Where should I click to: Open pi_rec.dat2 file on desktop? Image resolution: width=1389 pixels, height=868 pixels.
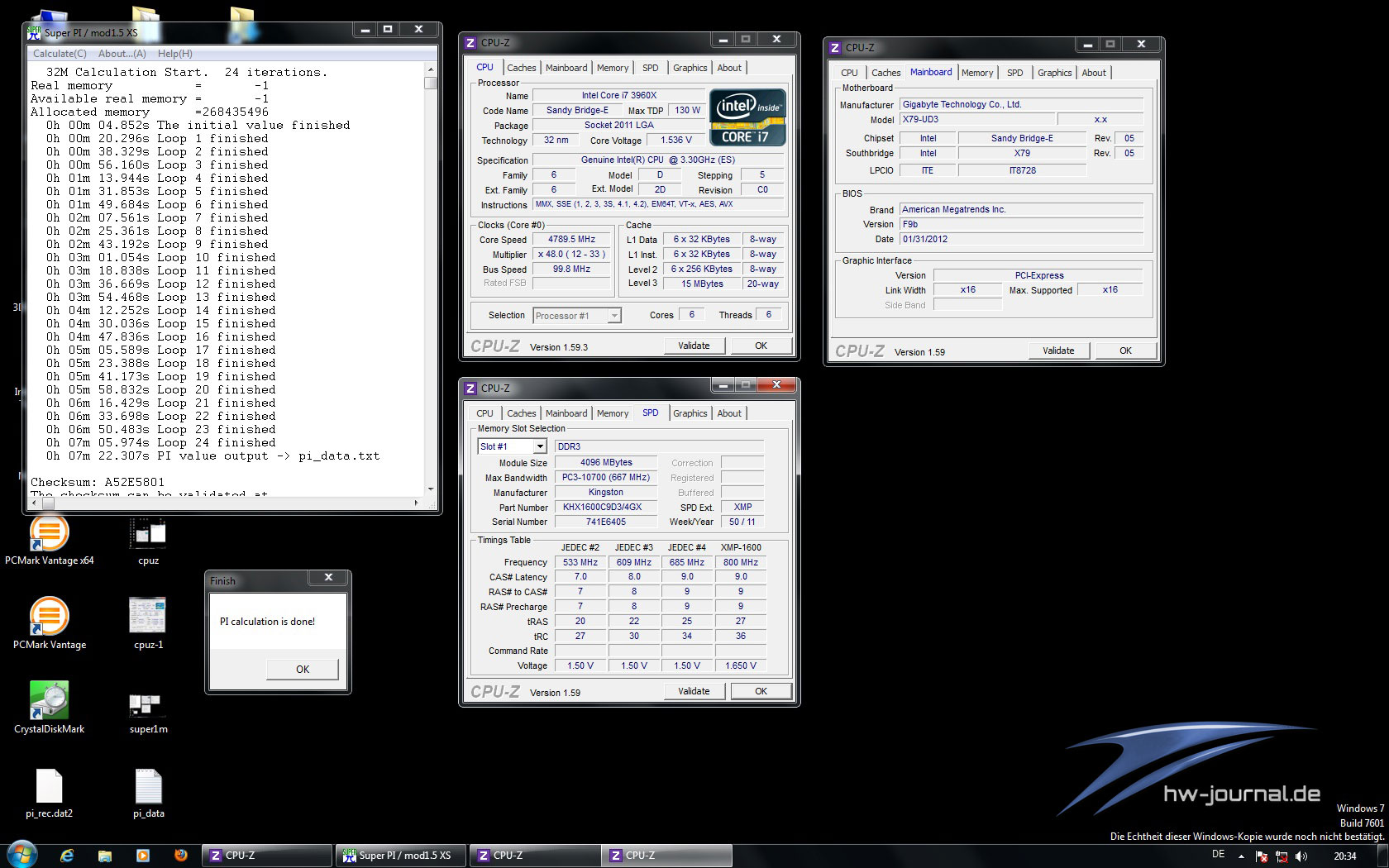pos(49,794)
